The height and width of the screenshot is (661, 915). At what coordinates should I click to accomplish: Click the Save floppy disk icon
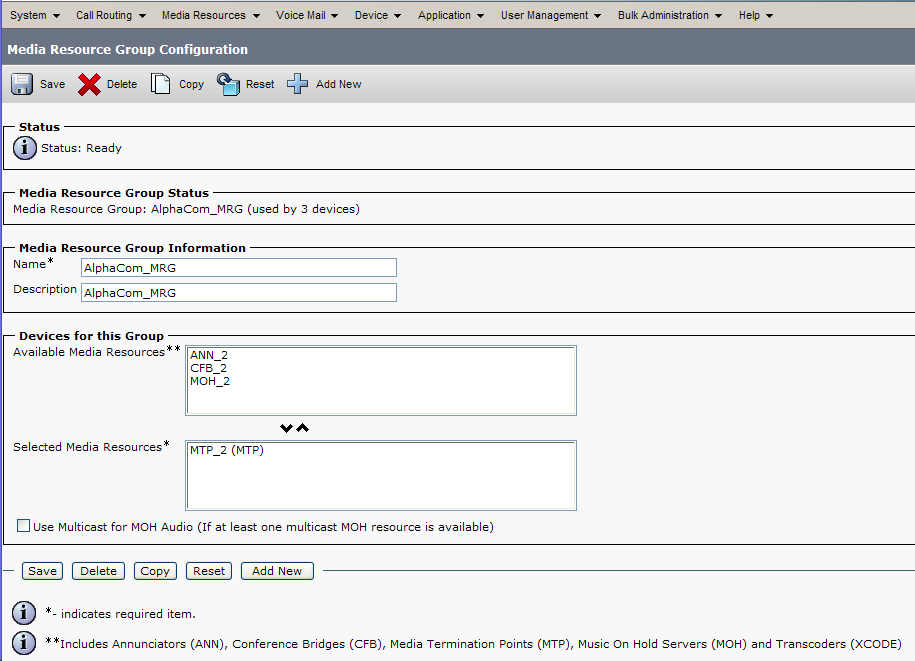pyautogui.click(x=22, y=84)
